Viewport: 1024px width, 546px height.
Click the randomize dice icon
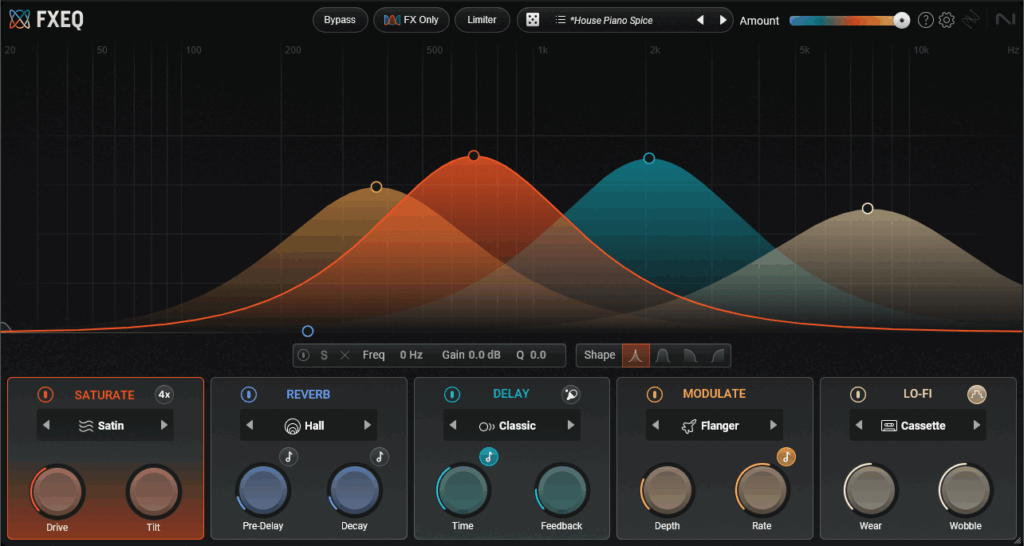pyautogui.click(x=534, y=20)
